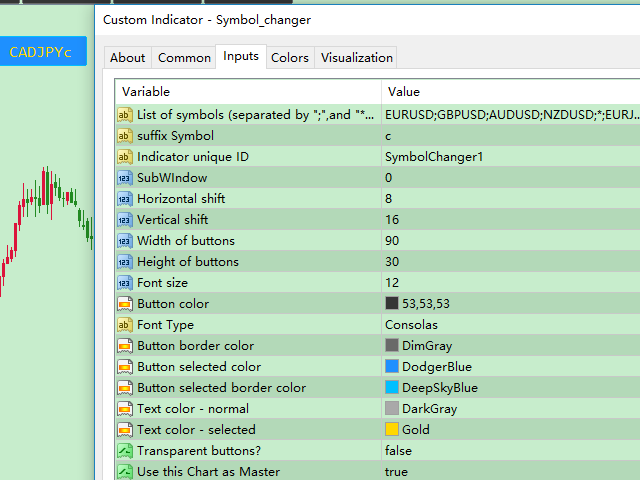Select the Button selected border color label
This screenshot has height=480, width=640.
pos(222,388)
